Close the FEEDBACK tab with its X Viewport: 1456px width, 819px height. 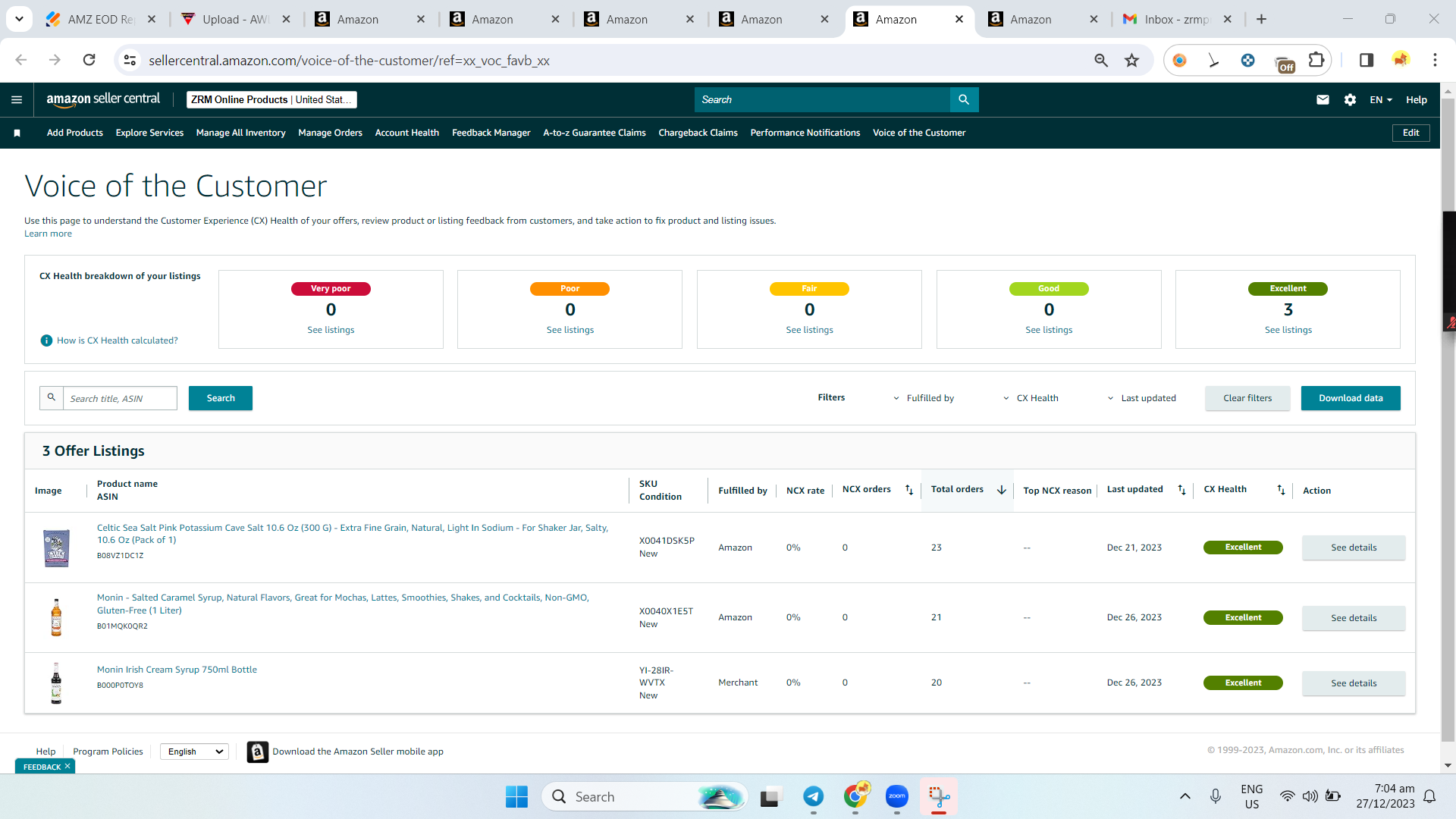tap(67, 766)
